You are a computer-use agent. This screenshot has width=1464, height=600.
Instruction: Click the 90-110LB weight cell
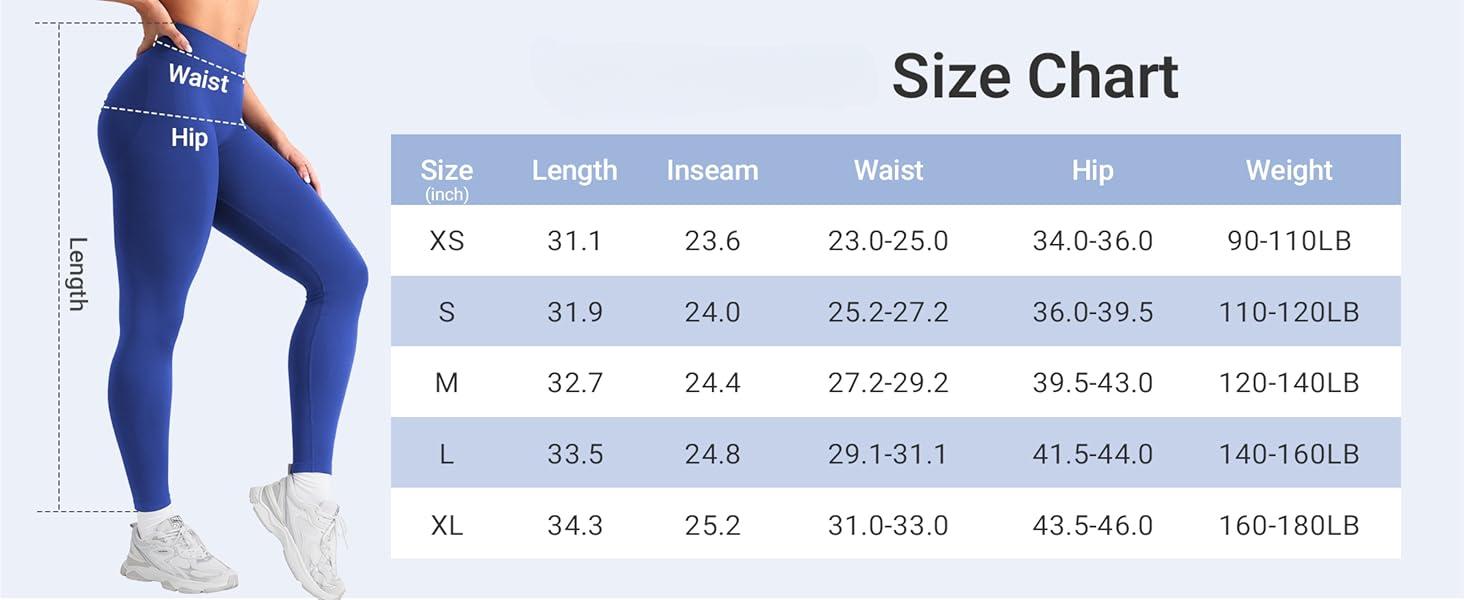click(1289, 241)
